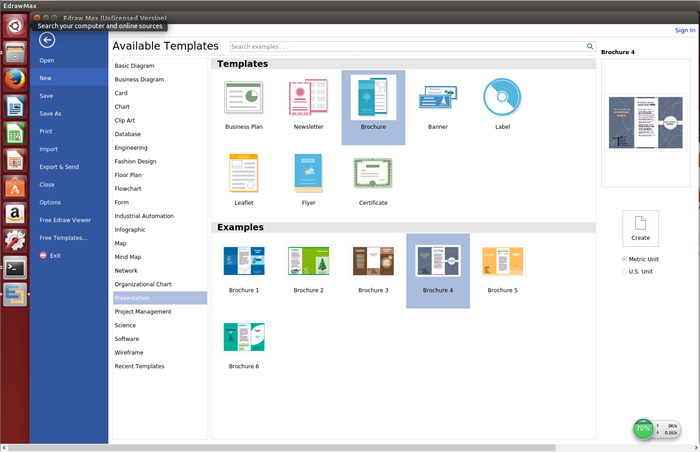The height and width of the screenshot is (452, 700).
Task: Open the Brochure 2 example
Action: [308, 261]
